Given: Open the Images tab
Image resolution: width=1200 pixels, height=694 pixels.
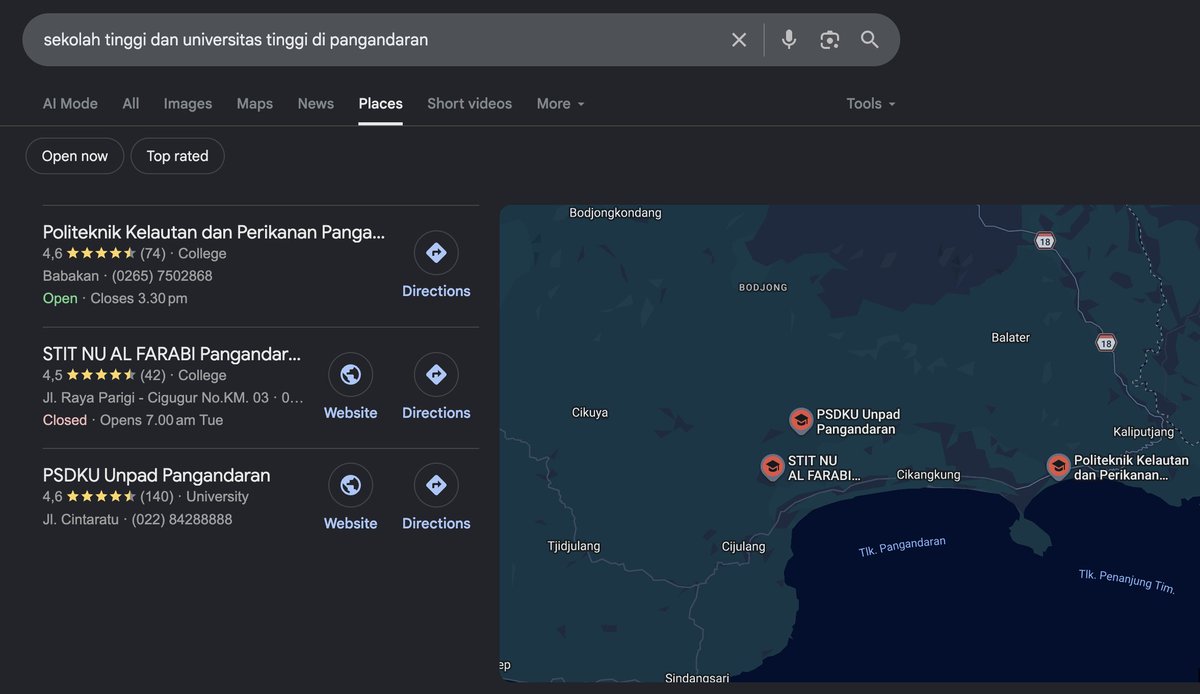Looking at the screenshot, I should click(x=188, y=103).
